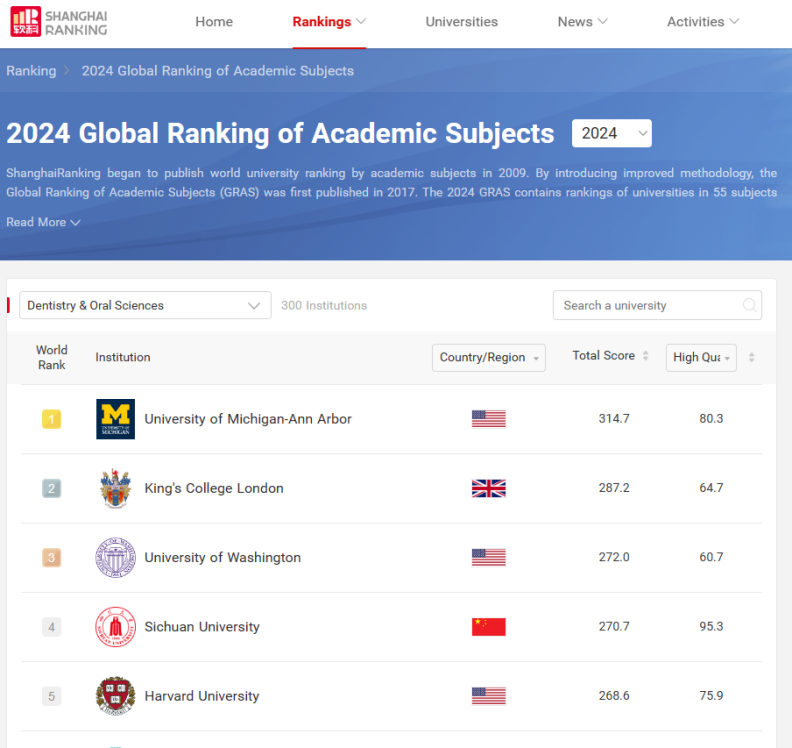Open the High Quality indicator dropdown
The width and height of the screenshot is (792, 748).
click(701, 358)
